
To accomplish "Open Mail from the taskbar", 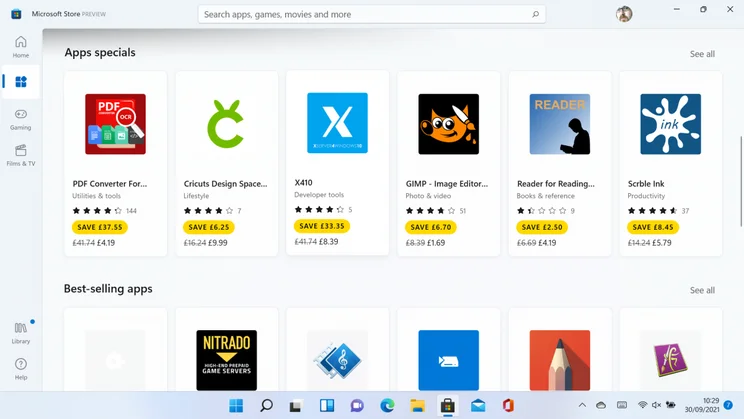I will [x=478, y=406].
